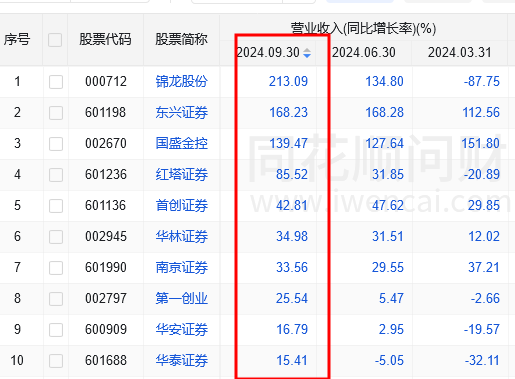Select the value 37.21

pos(484,267)
